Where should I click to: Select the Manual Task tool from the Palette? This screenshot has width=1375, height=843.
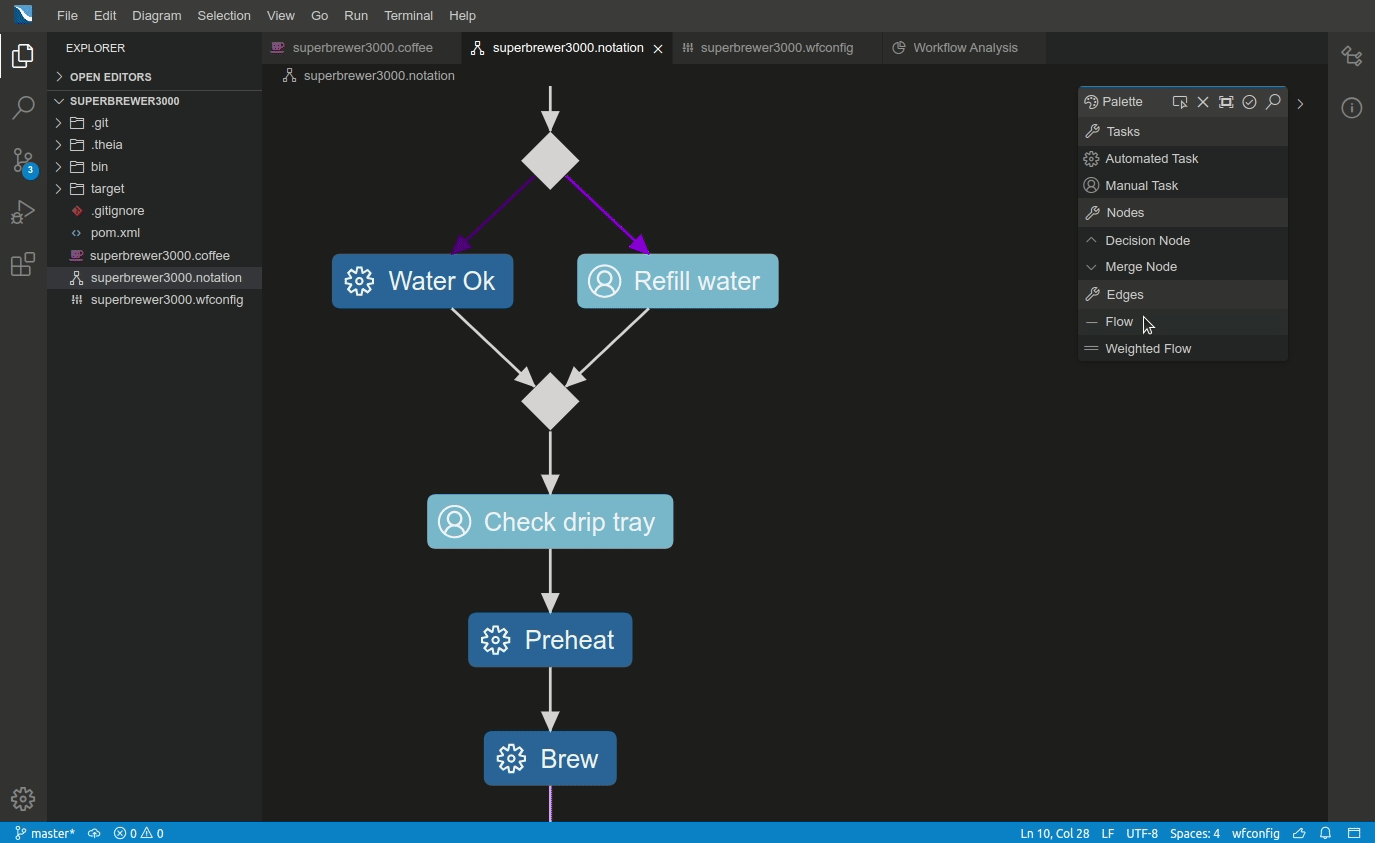coord(1141,185)
